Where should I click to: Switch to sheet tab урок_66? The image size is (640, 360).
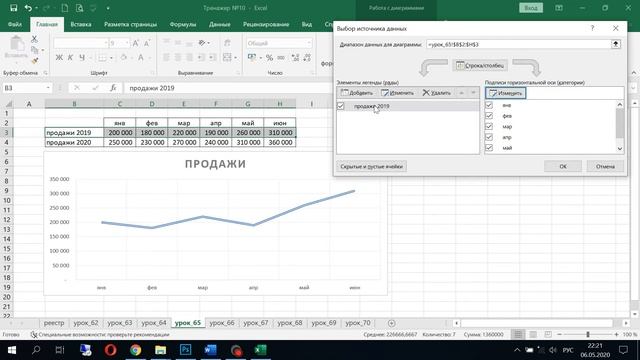[x=222, y=323]
